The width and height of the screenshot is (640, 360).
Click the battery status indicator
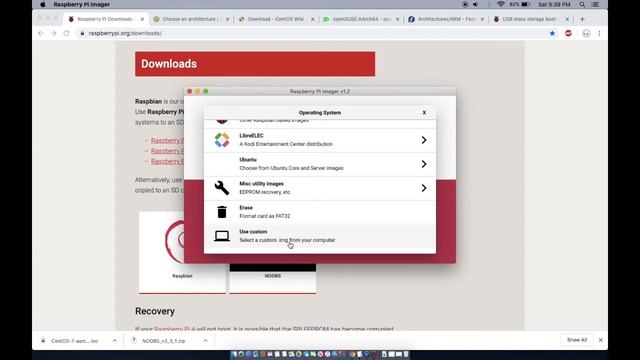click(x=520, y=4)
